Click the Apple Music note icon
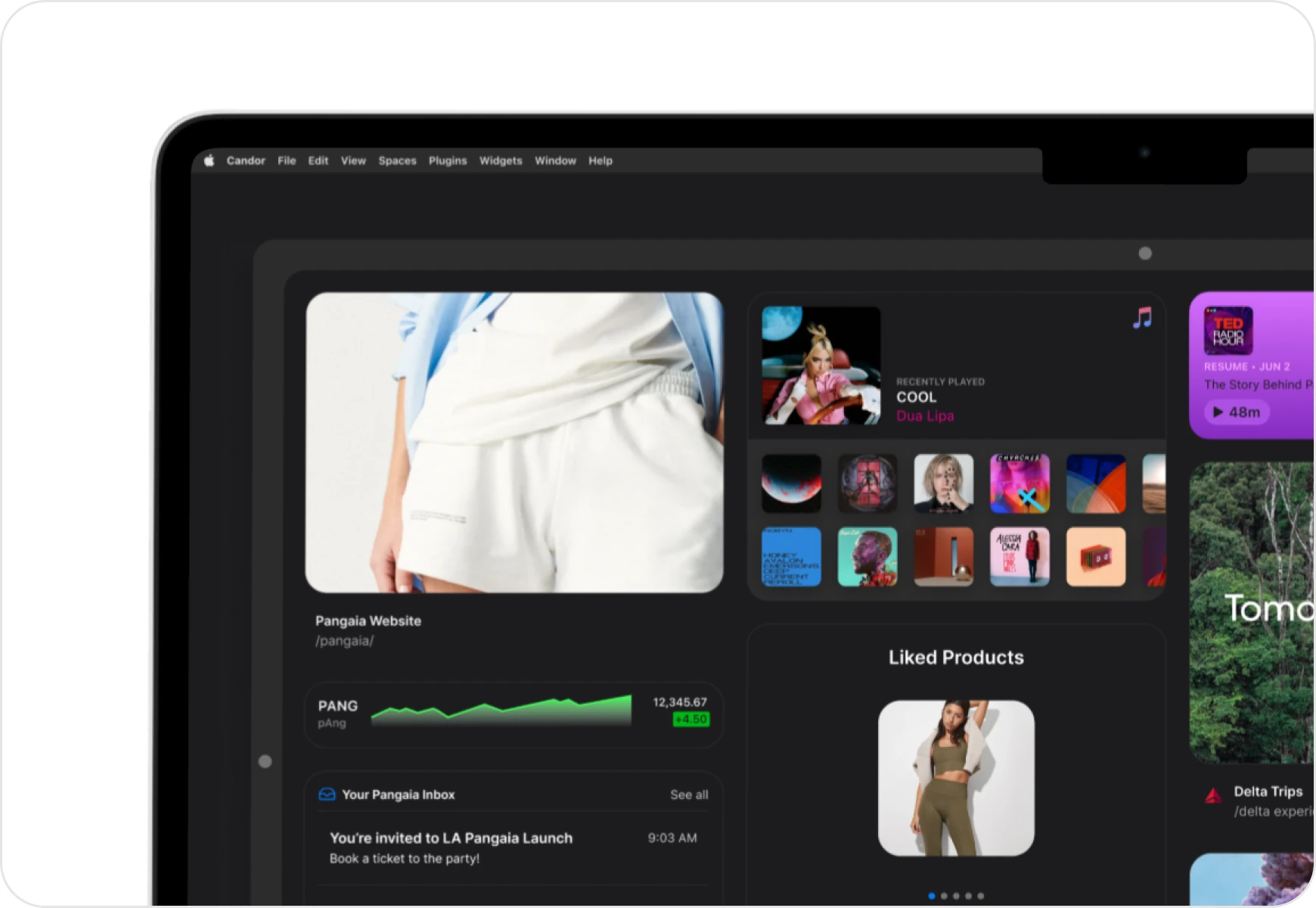This screenshot has width=1316, height=908. point(1142,318)
